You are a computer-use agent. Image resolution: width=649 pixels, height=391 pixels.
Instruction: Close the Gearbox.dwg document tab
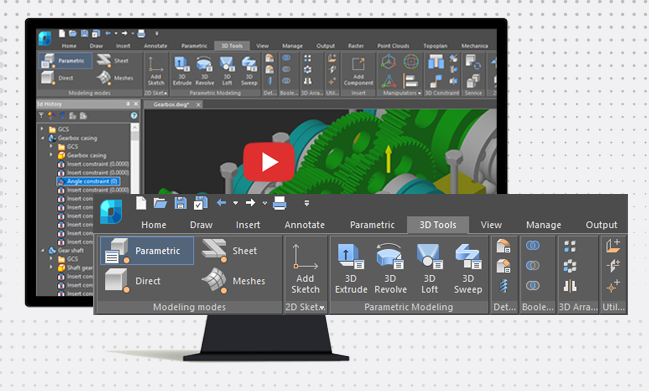198,104
